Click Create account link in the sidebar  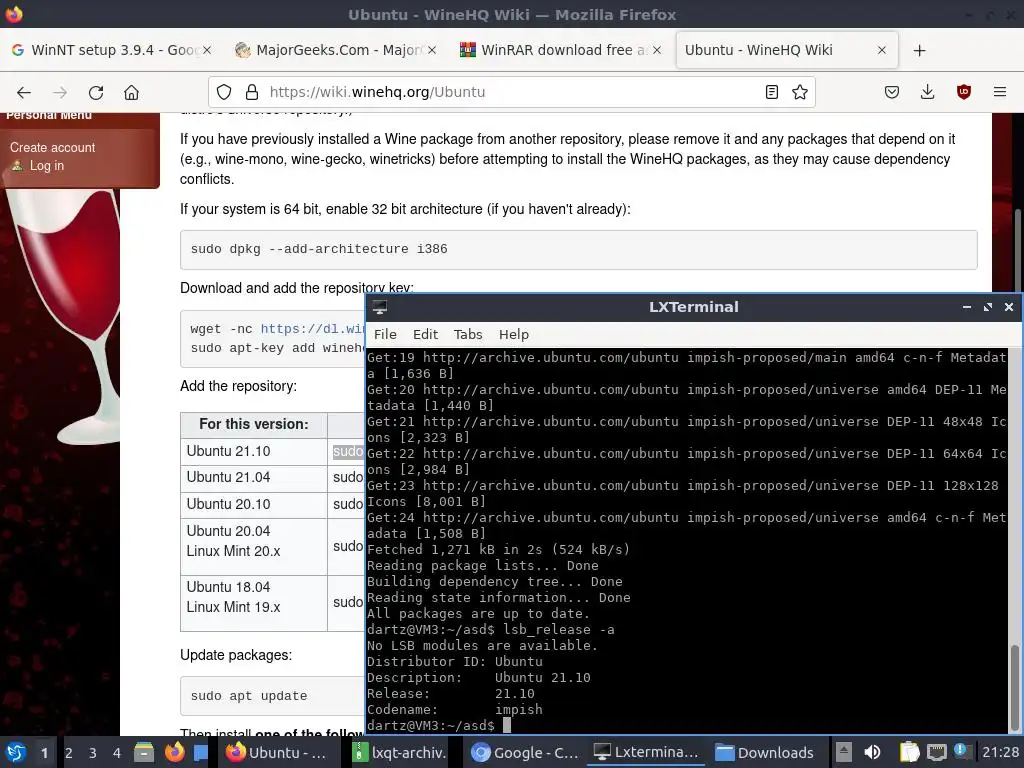click(52, 148)
